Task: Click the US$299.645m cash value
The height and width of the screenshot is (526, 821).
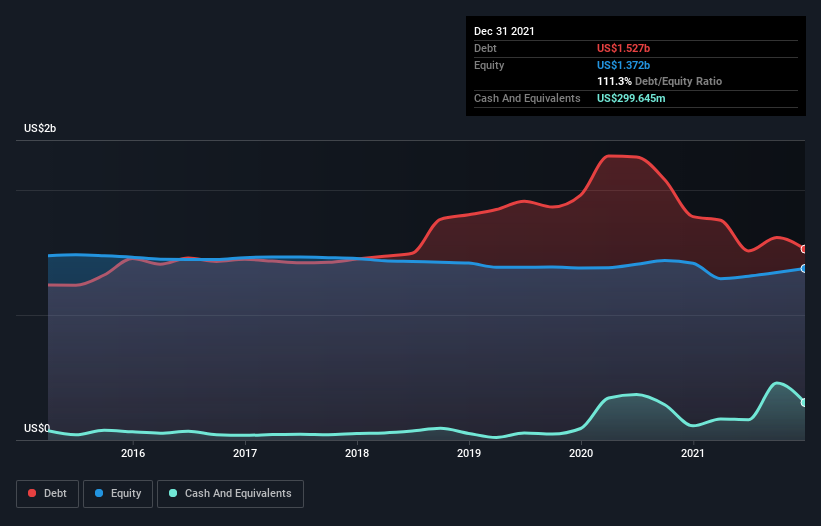Action: [631, 98]
